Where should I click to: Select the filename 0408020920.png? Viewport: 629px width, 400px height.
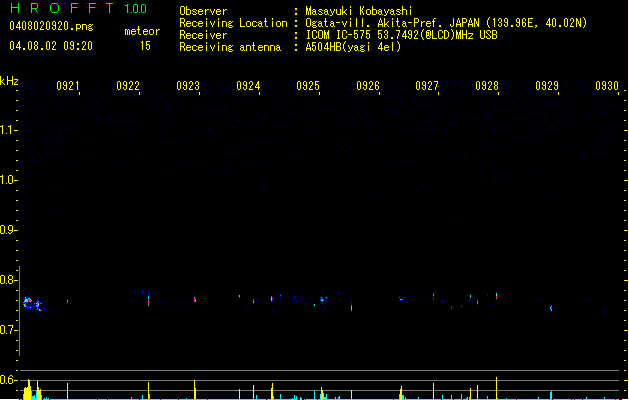tap(51, 26)
